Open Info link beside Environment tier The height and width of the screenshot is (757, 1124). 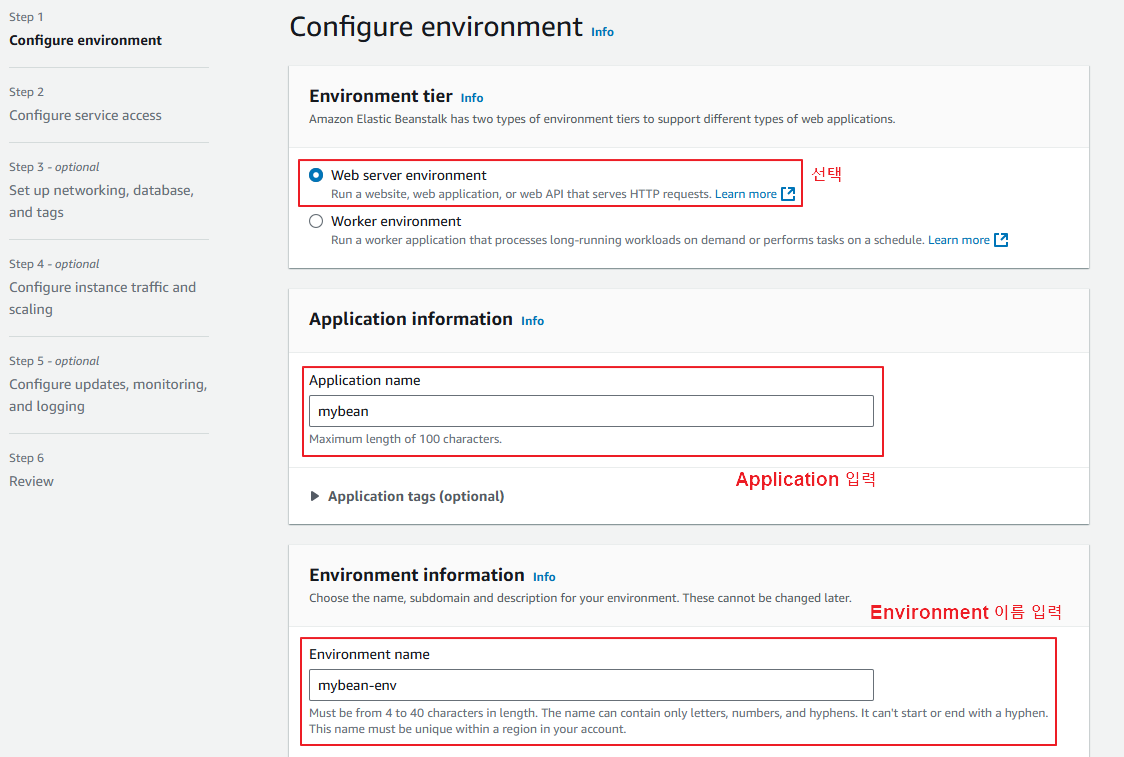[x=472, y=98]
